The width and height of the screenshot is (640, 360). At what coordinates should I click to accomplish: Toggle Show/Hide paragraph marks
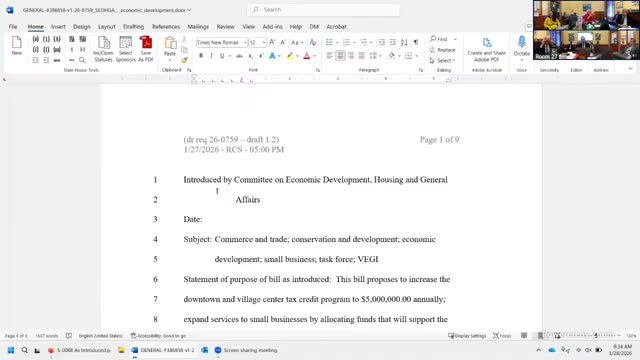pos(416,42)
